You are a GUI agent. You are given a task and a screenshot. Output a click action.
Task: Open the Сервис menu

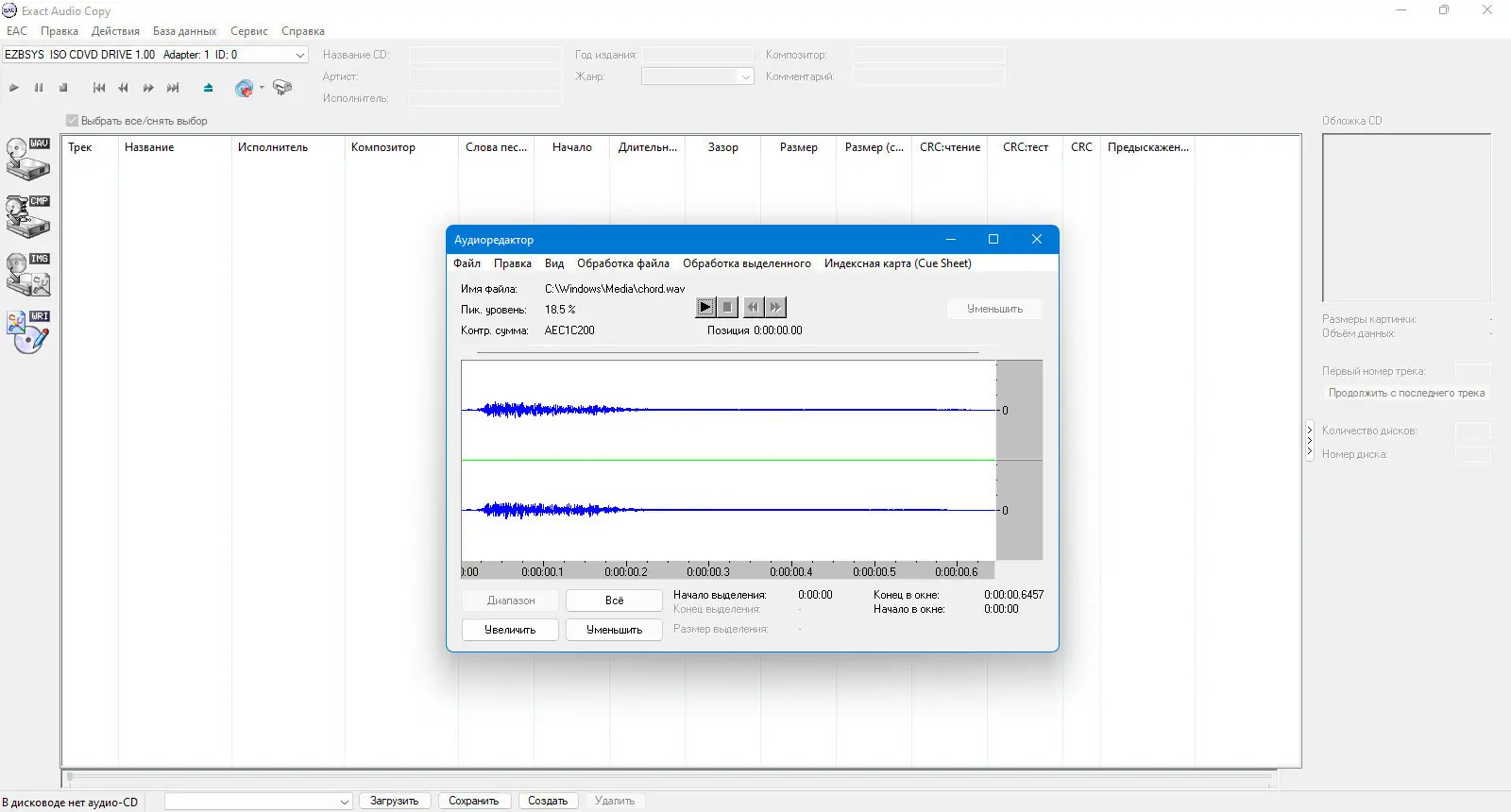[249, 31]
